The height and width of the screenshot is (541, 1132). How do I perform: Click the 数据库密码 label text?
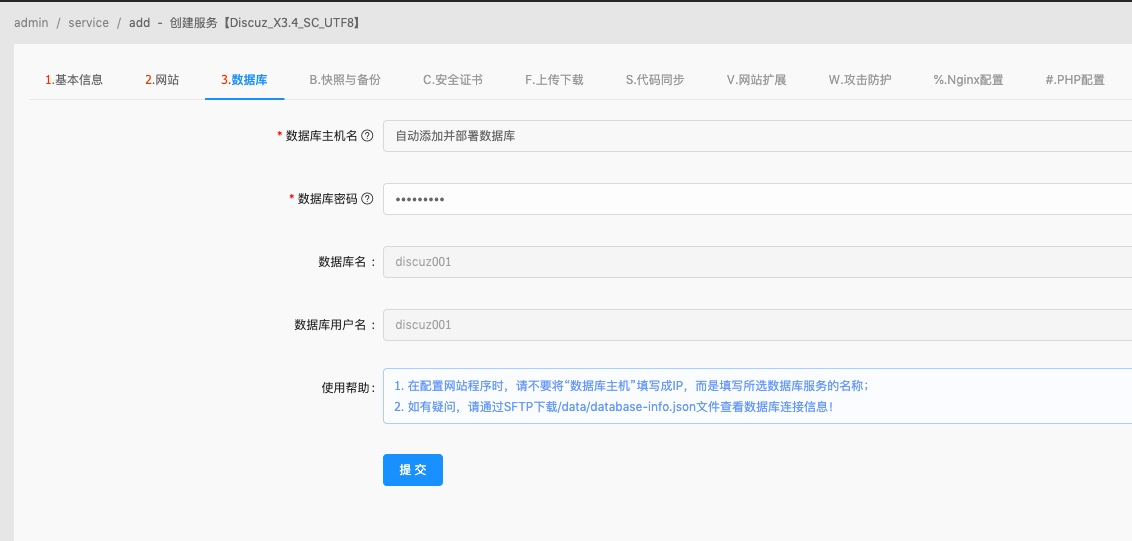pyautogui.click(x=327, y=199)
